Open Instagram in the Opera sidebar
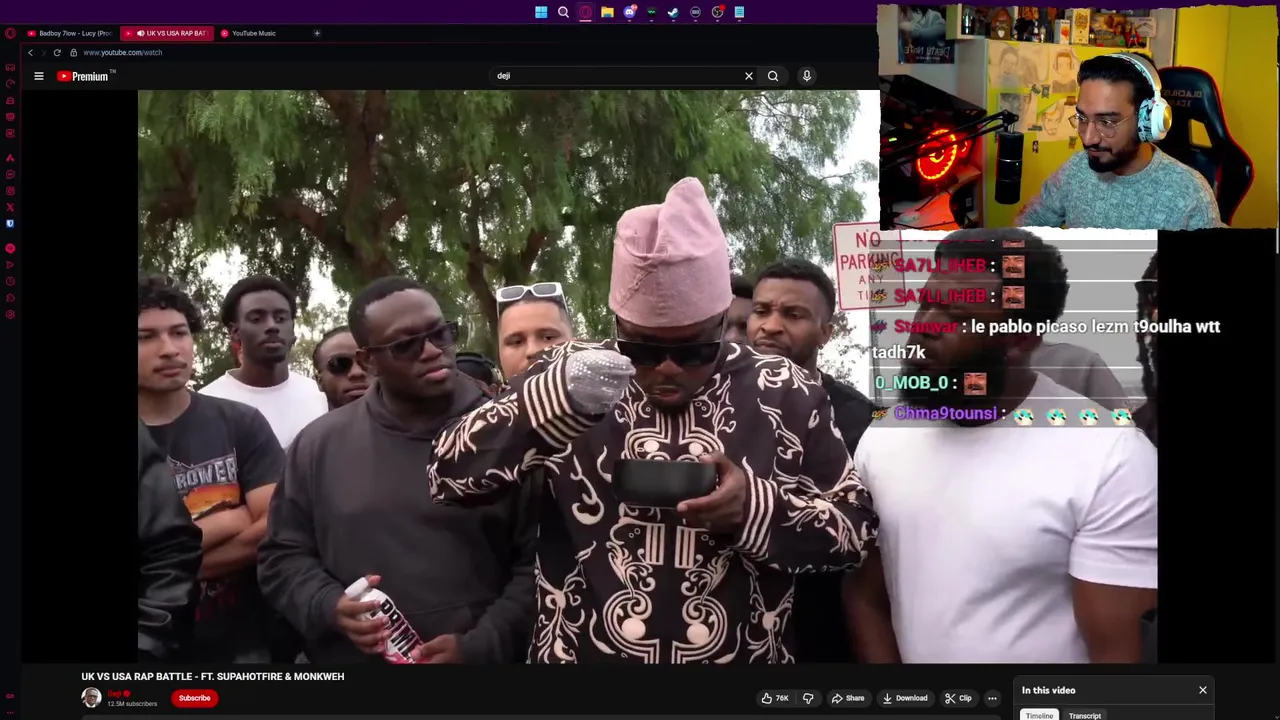This screenshot has width=1280, height=720. pos(10,191)
